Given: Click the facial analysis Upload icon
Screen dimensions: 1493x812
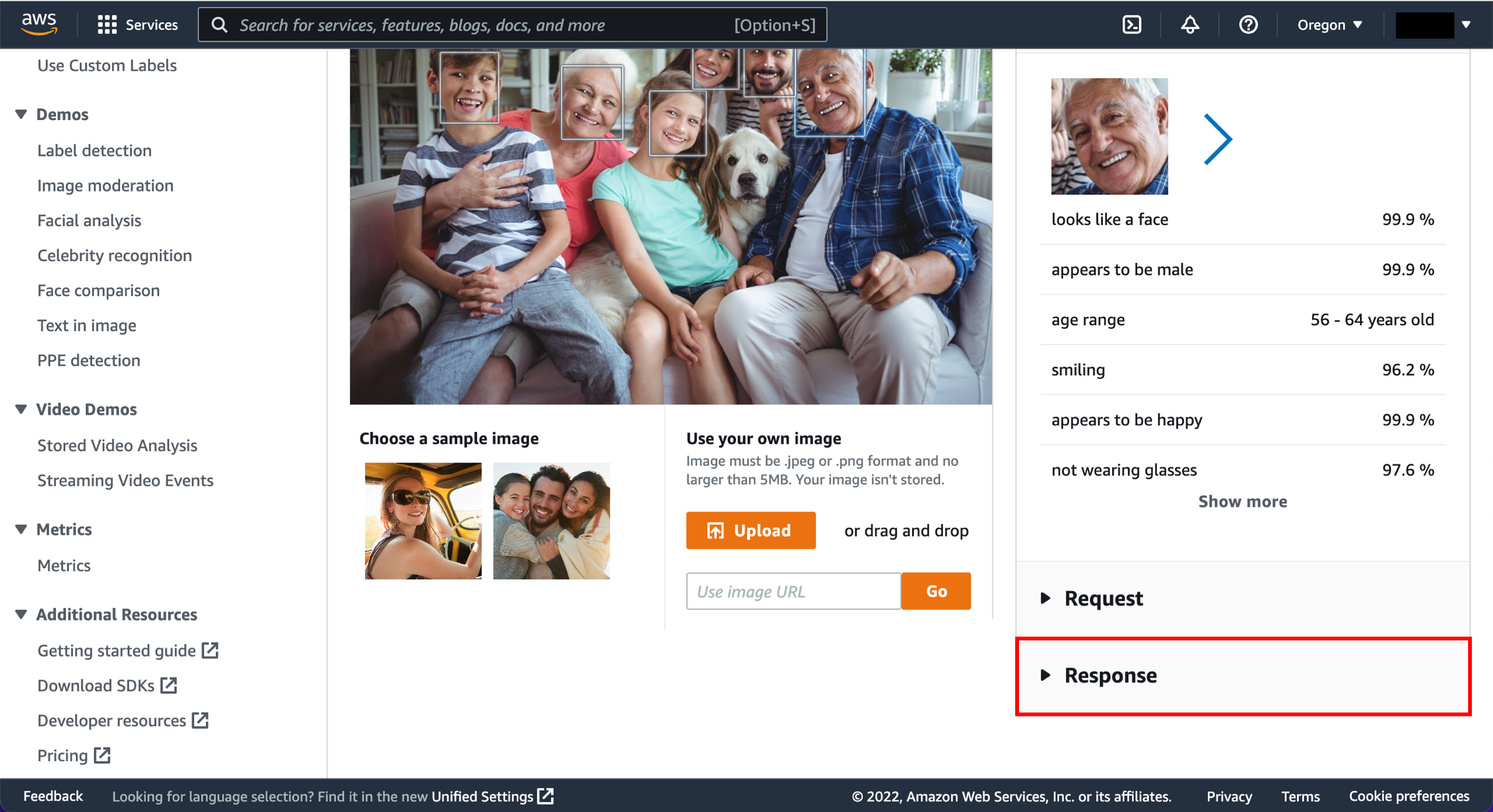Looking at the screenshot, I should point(714,530).
